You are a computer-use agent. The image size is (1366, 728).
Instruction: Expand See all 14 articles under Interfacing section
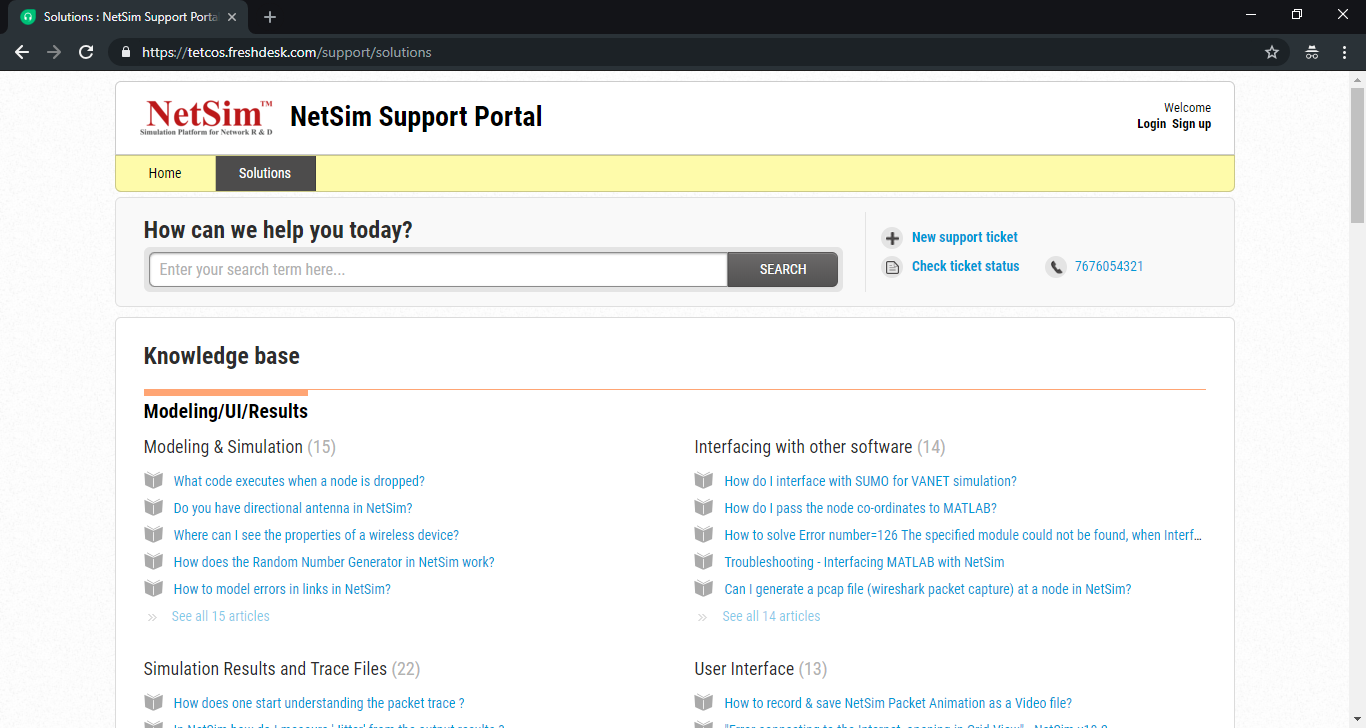click(x=771, y=616)
